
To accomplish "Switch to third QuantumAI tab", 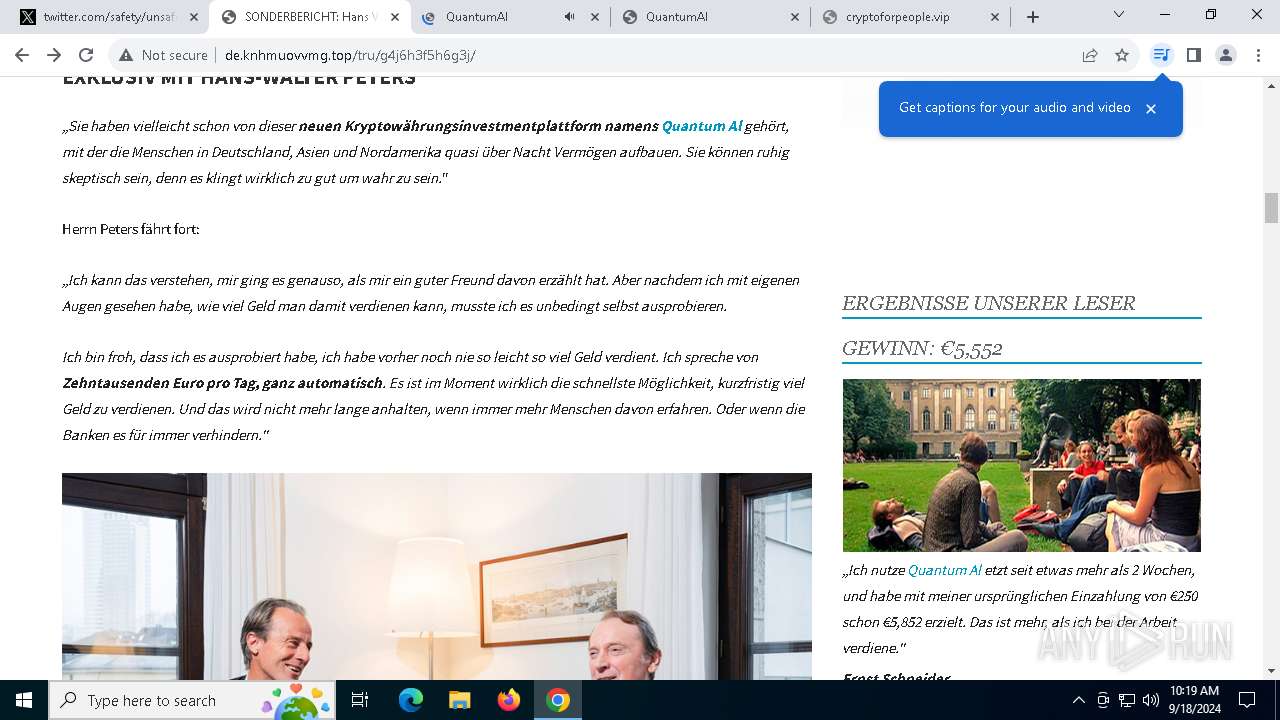I will pyautogui.click(x=711, y=17).
